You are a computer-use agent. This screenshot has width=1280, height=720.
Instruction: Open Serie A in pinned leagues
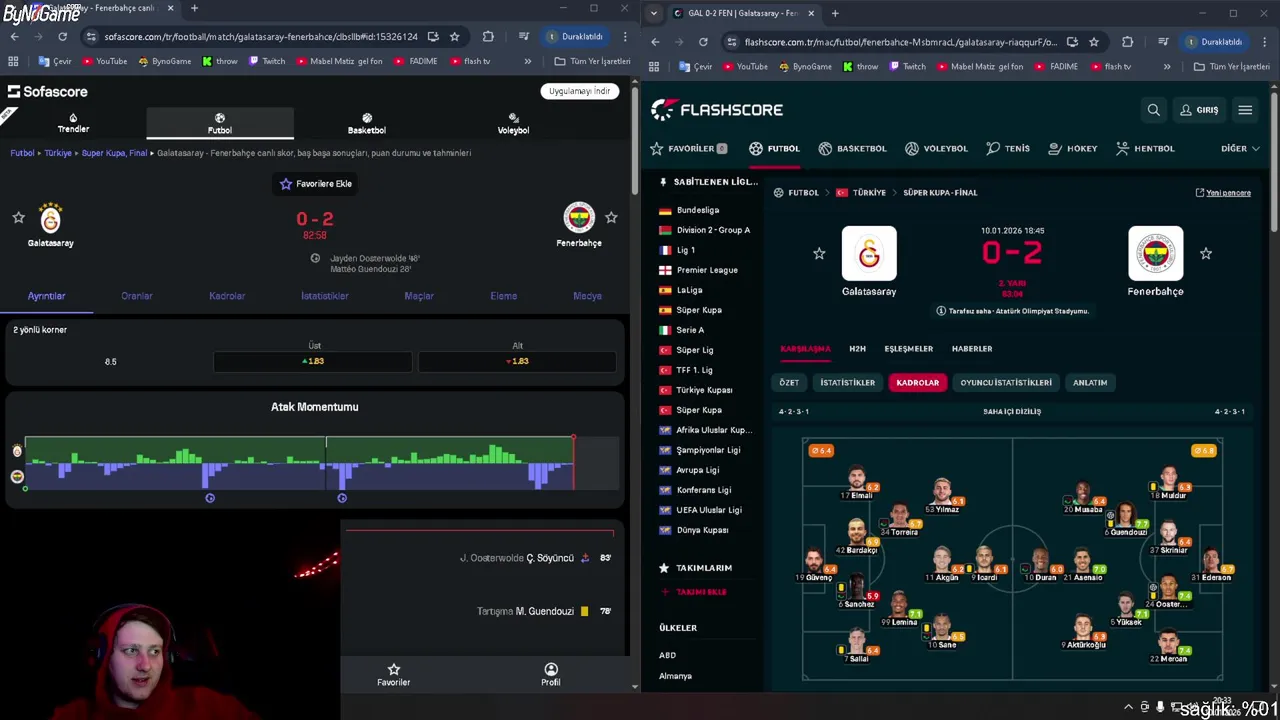[x=690, y=330]
